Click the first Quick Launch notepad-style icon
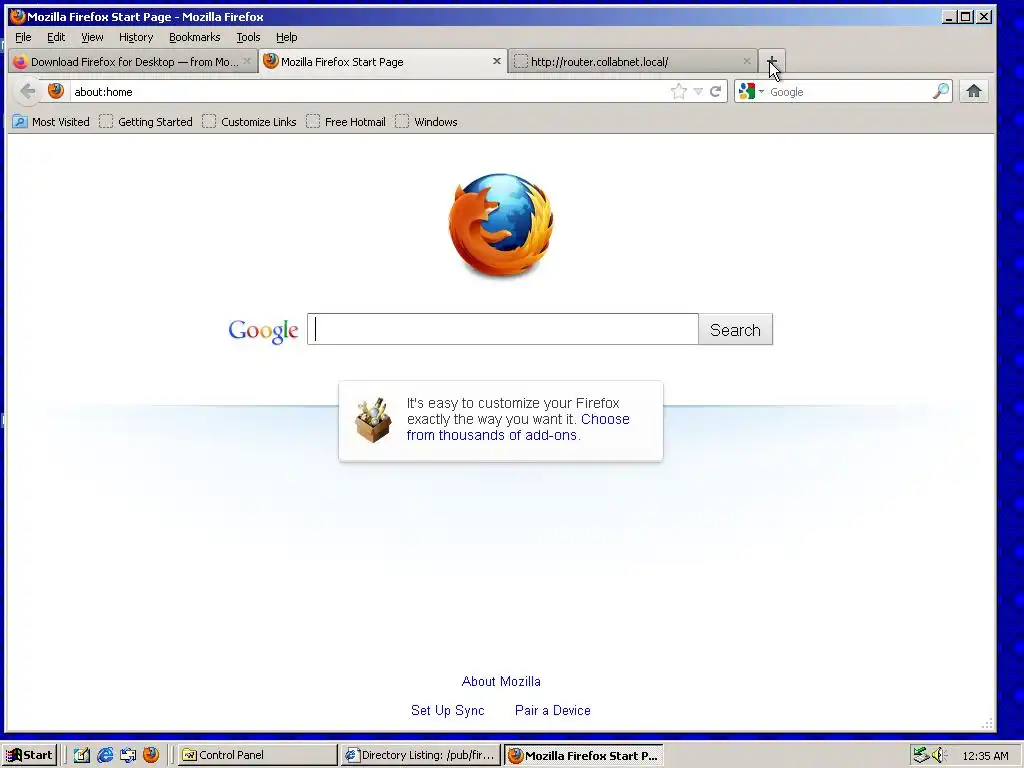Screen dimensions: 1024x768 click(x=82, y=755)
